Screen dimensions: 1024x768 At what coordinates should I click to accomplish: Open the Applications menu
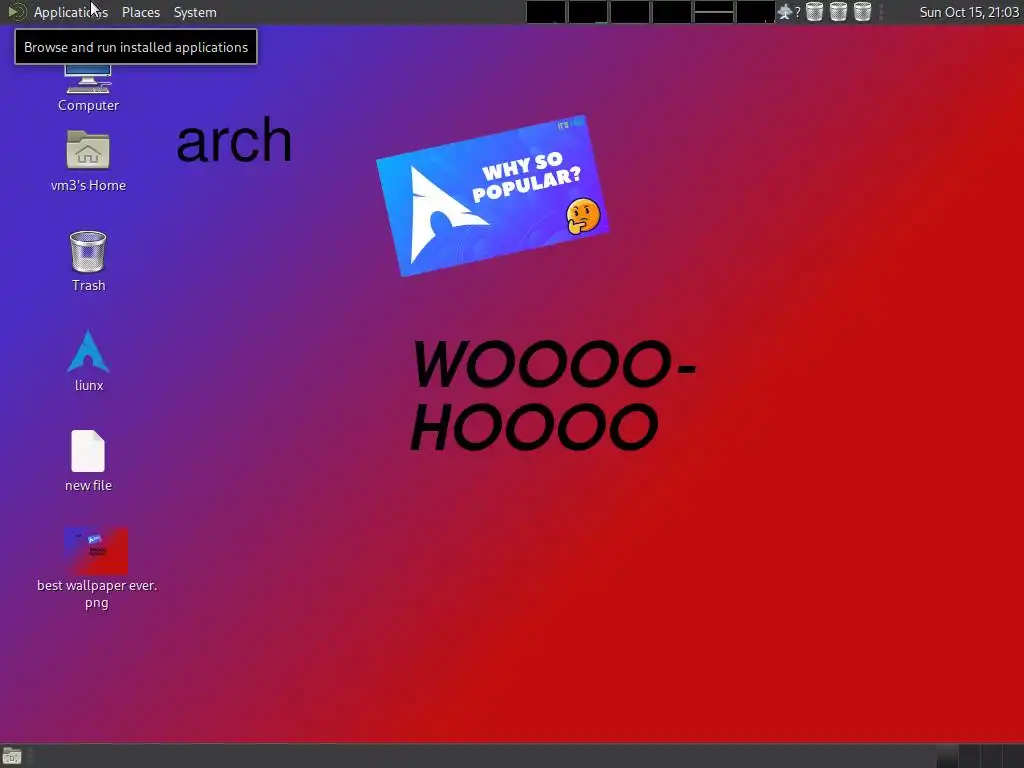71,12
